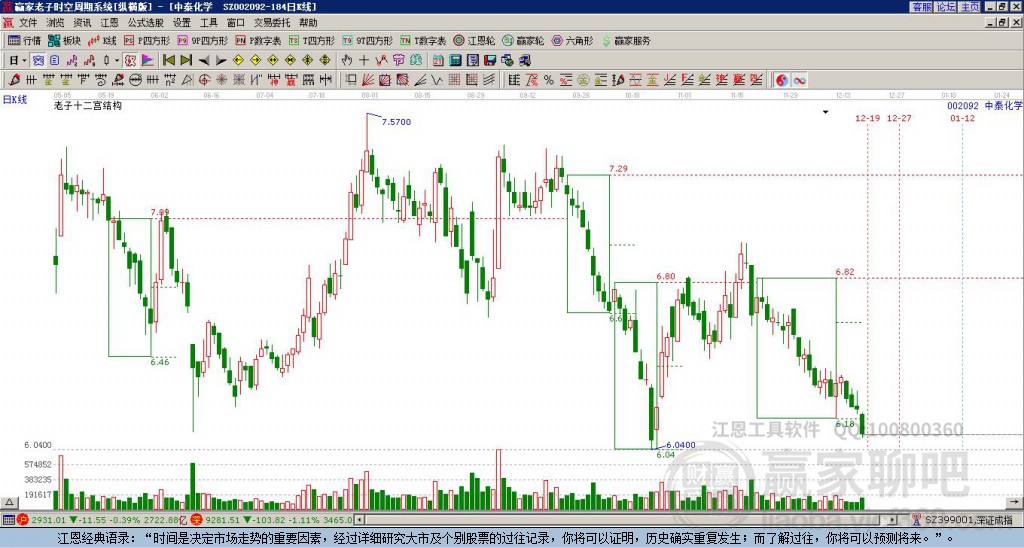
Task: Click the 12-27 date marker
Action: tap(899, 118)
